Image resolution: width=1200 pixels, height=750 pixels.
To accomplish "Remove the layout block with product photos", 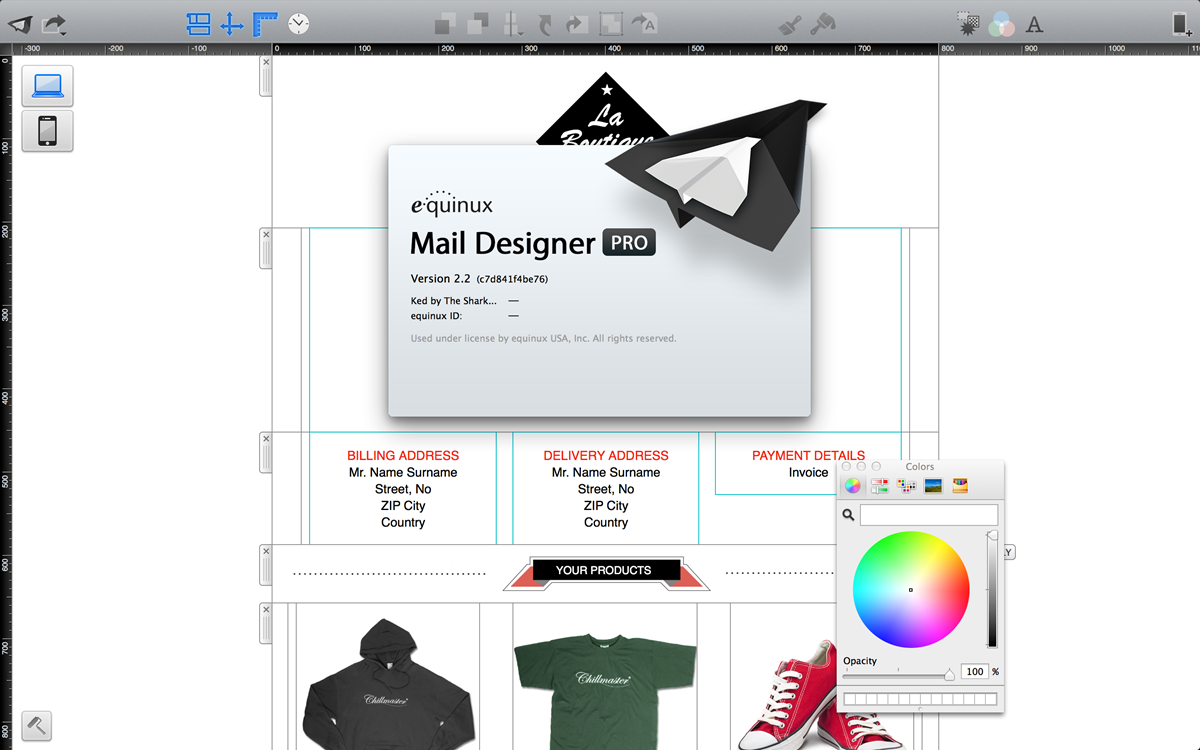I will point(266,609).
